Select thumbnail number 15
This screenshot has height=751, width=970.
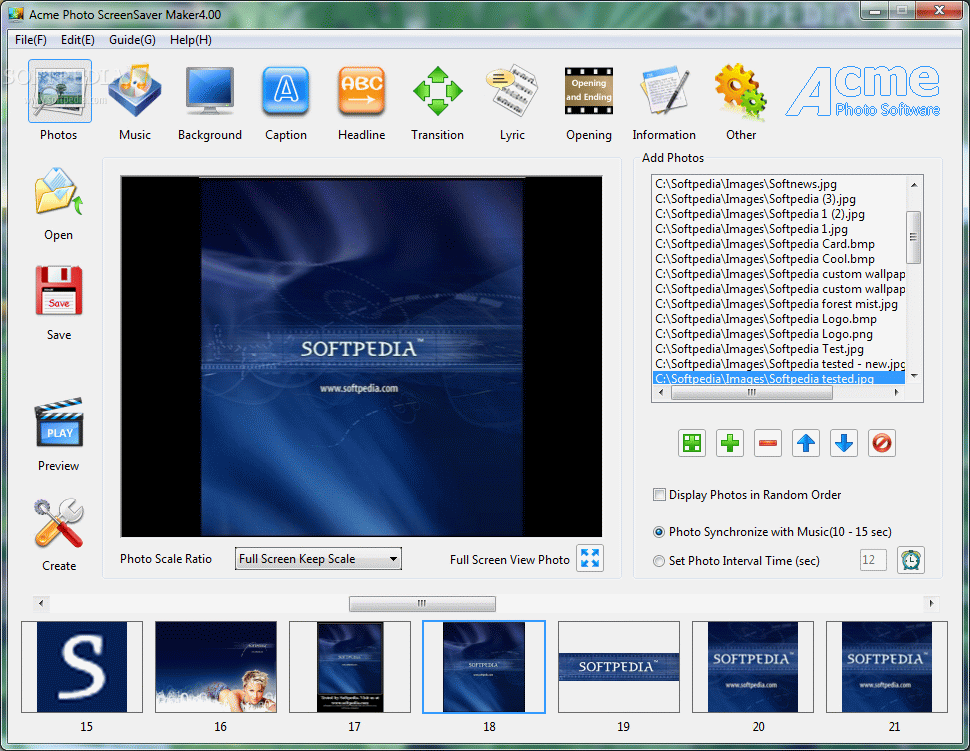point(82,667)
